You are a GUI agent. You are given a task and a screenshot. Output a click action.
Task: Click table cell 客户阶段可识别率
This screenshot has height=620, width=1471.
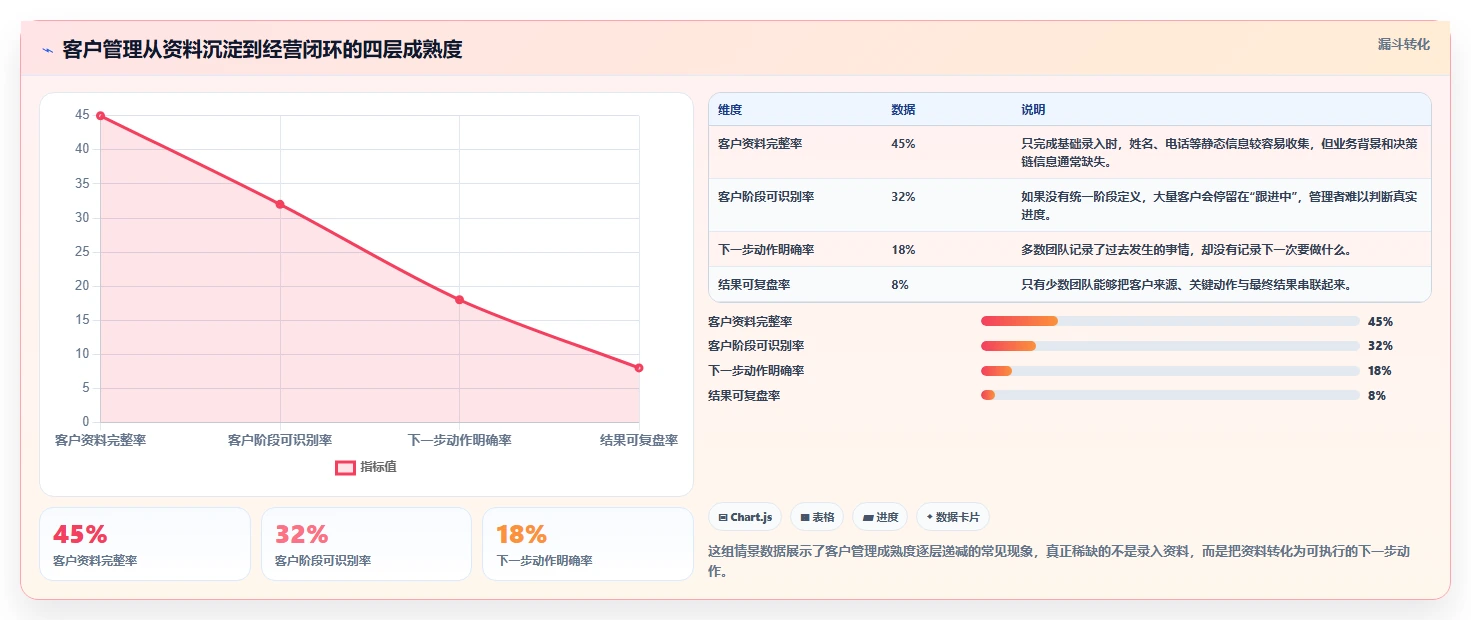766,196
